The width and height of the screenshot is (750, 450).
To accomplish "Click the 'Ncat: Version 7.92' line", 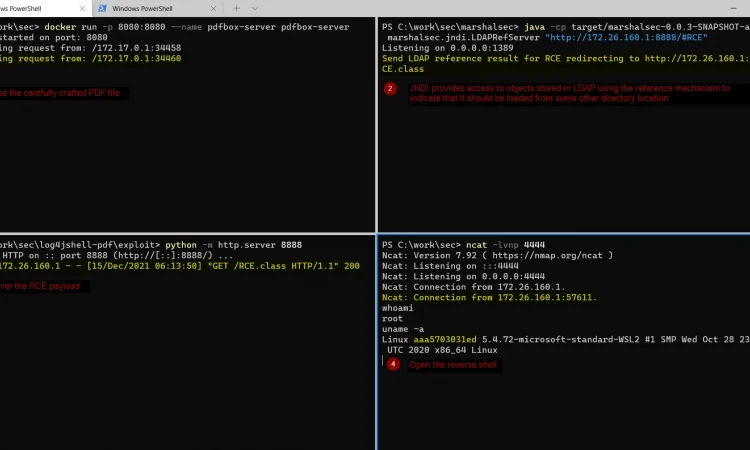I will pos(497,255).
